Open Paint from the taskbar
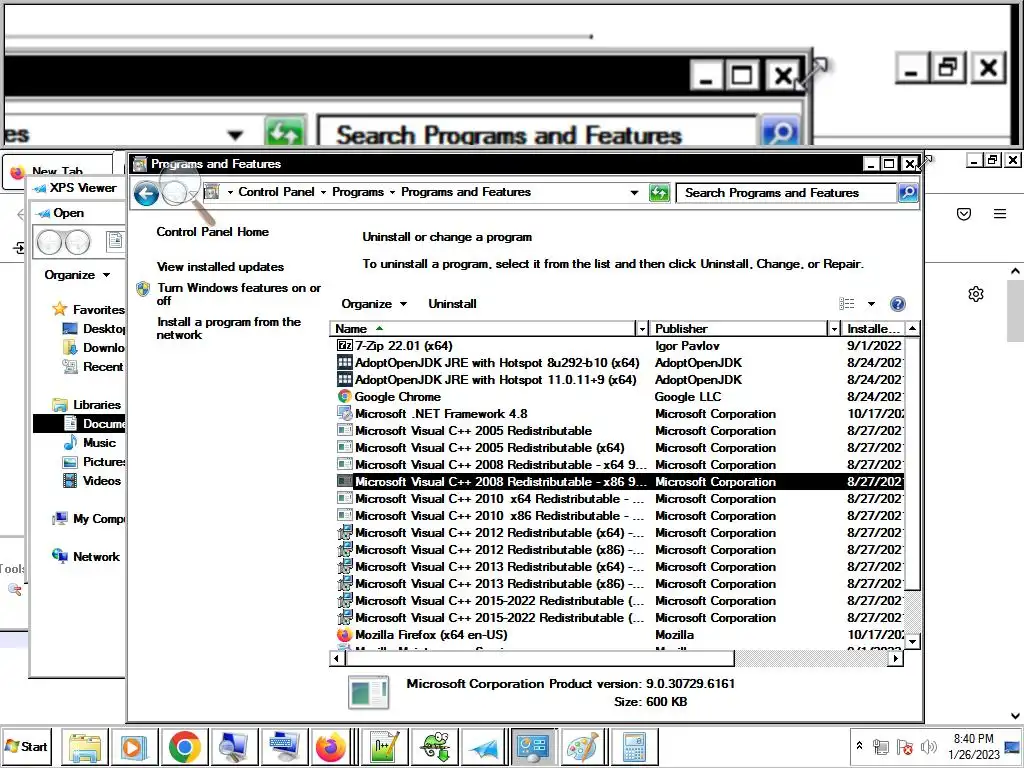Viewport: 1024px width, 768px height. pos(583,746)
